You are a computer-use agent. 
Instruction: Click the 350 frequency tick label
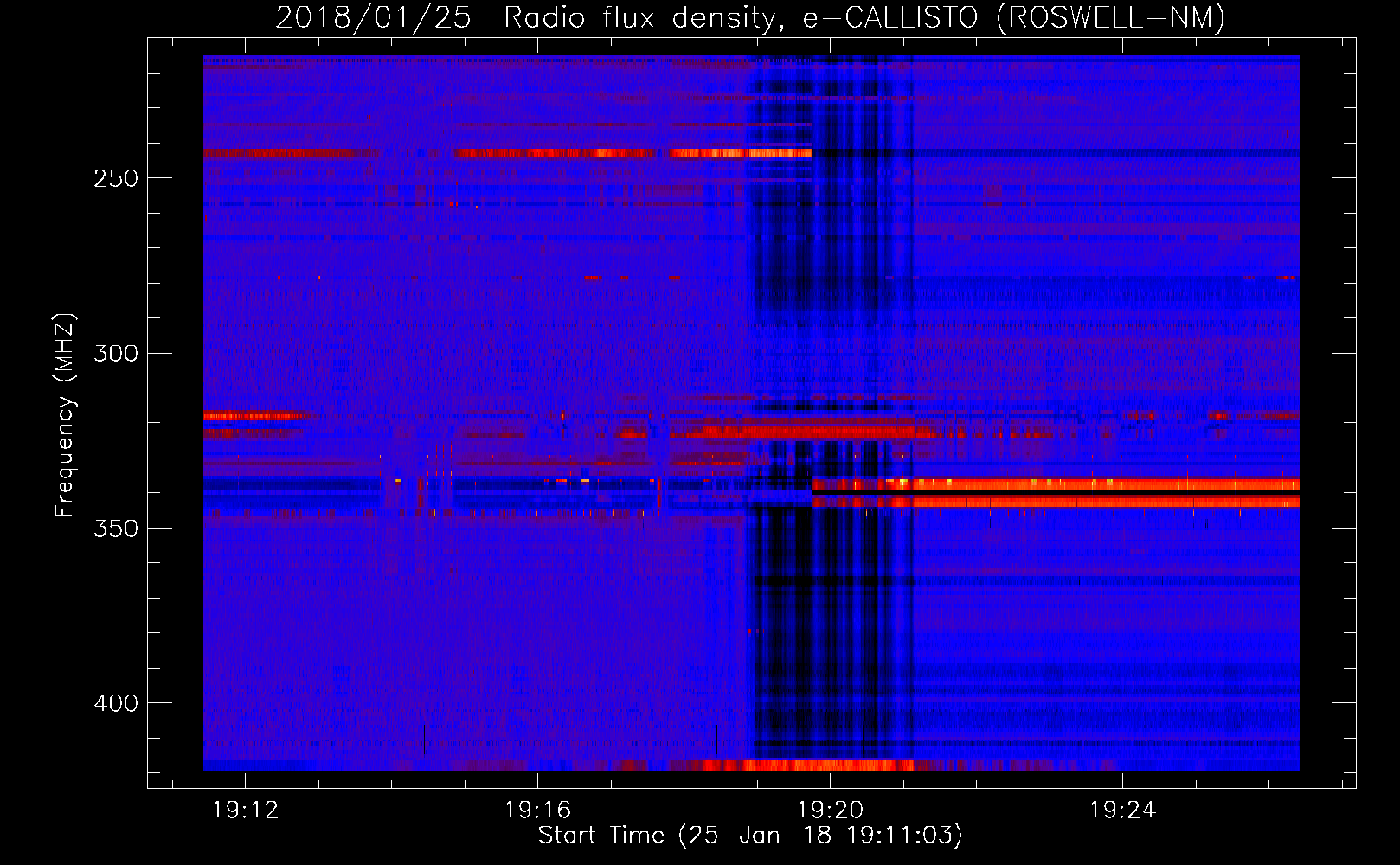116,529
